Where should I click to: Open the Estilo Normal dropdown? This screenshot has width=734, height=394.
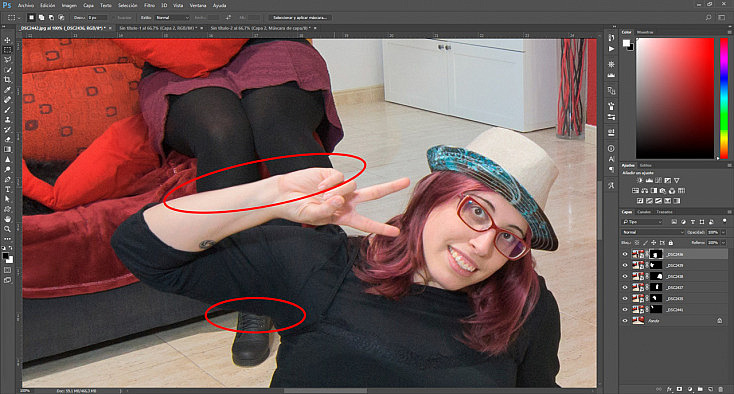coord(172,17)
